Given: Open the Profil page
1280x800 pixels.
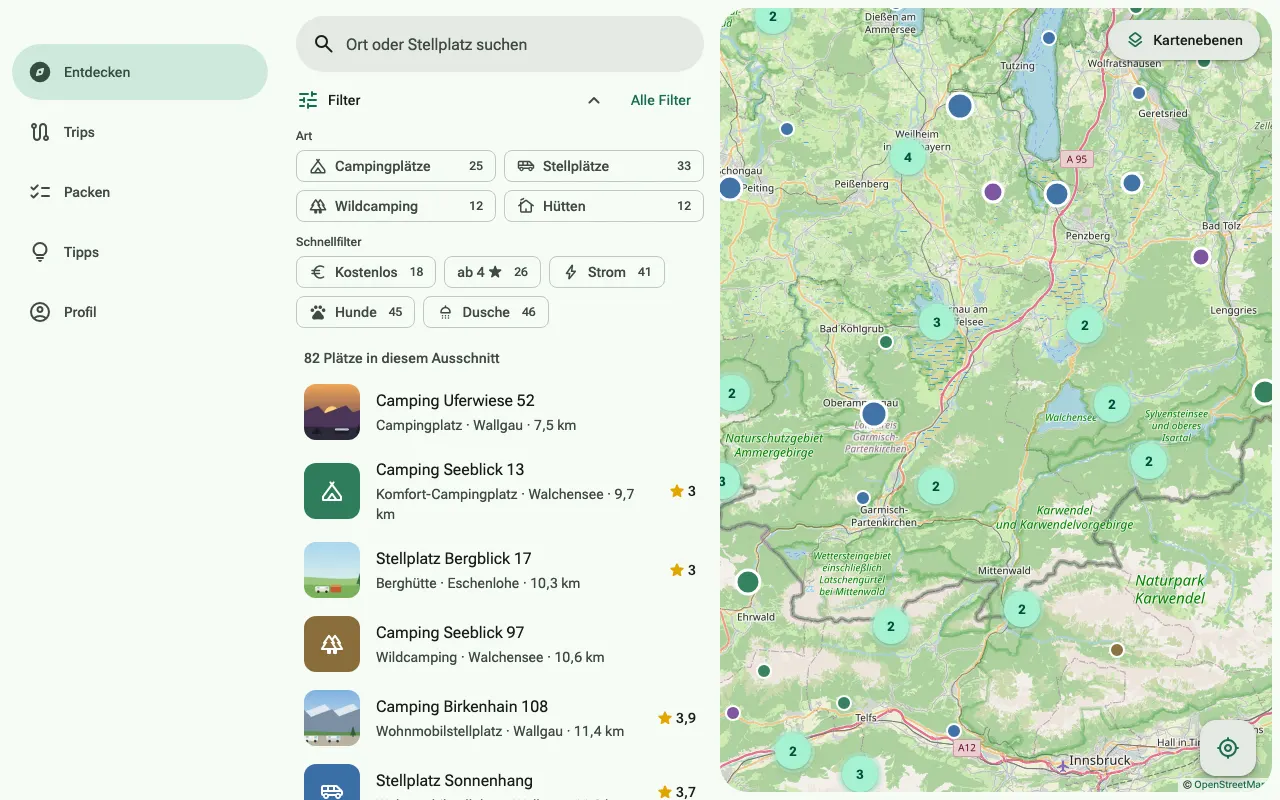Looking at the screenshot, I should click(x=140, y=312).
